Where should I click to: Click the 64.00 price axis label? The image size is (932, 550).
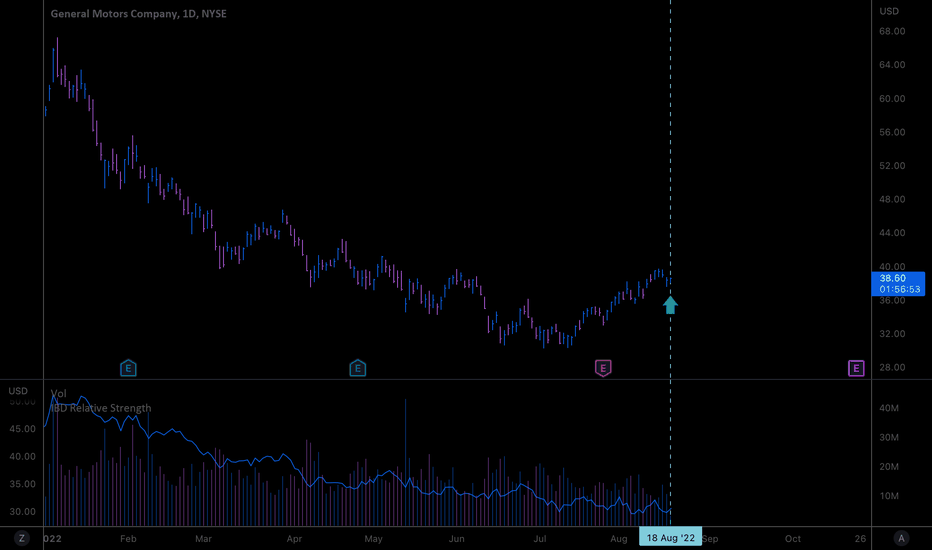tap(892, 65)
